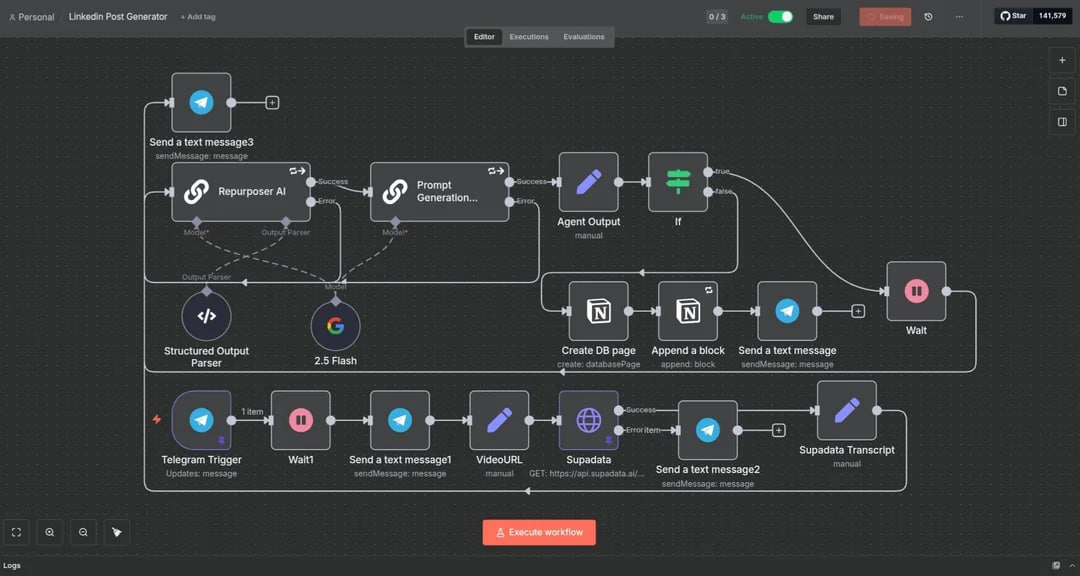This screenshot has width=1080, height=576.
Task: Click the Execute workflow button
Action: point(539,532)
